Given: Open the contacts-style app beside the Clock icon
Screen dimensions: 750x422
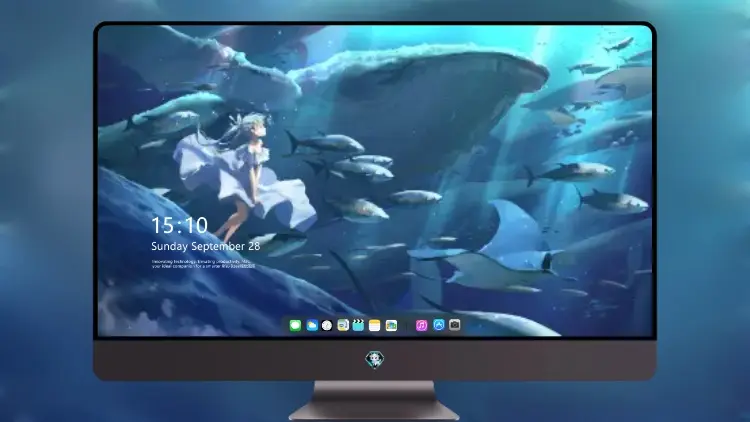Looking at the screenshot, I should 342,325.
